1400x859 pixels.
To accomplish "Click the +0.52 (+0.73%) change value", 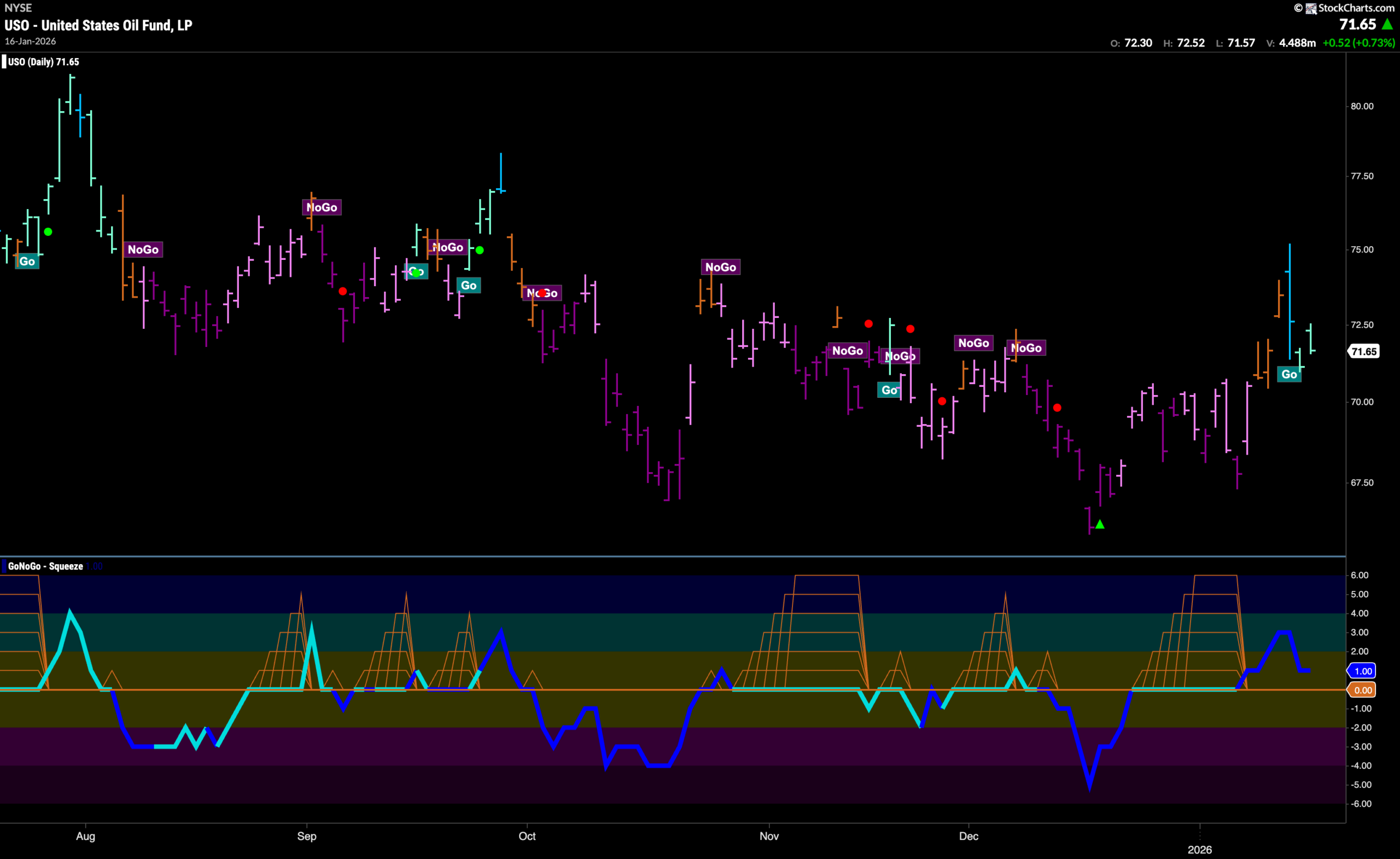I will 1358,43.
